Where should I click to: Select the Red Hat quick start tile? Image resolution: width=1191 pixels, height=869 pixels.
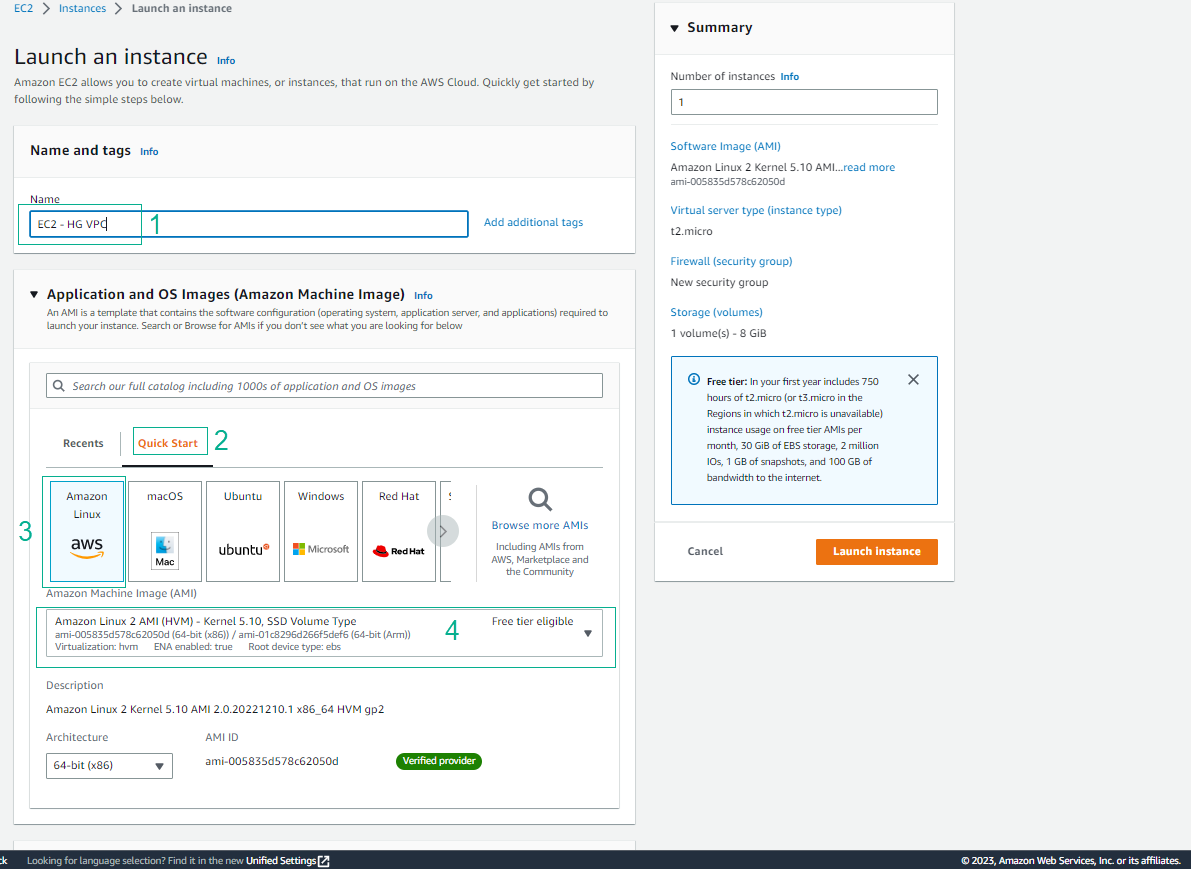click(x=399, y=531)
